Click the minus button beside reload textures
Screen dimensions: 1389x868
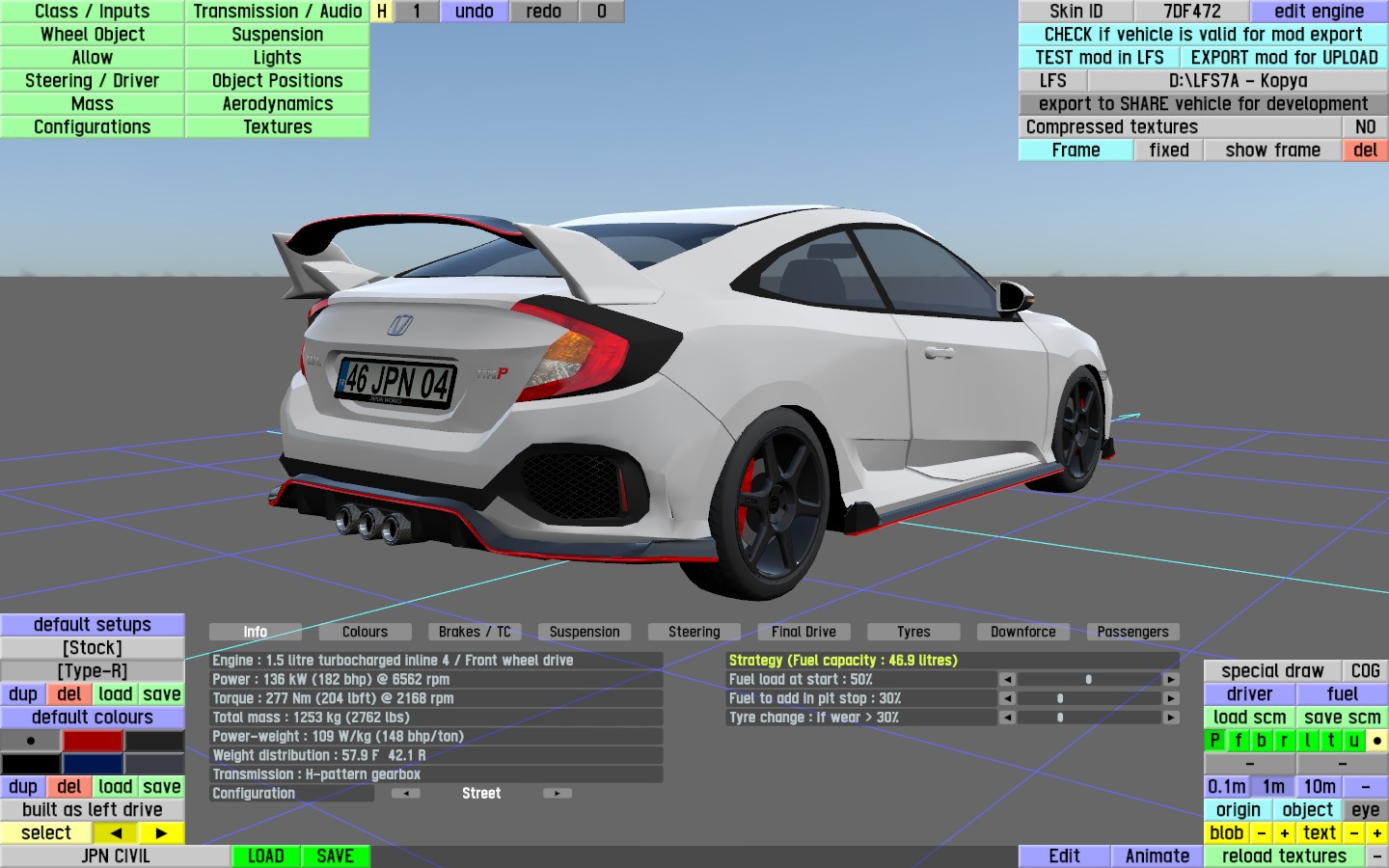point(1377,856)
